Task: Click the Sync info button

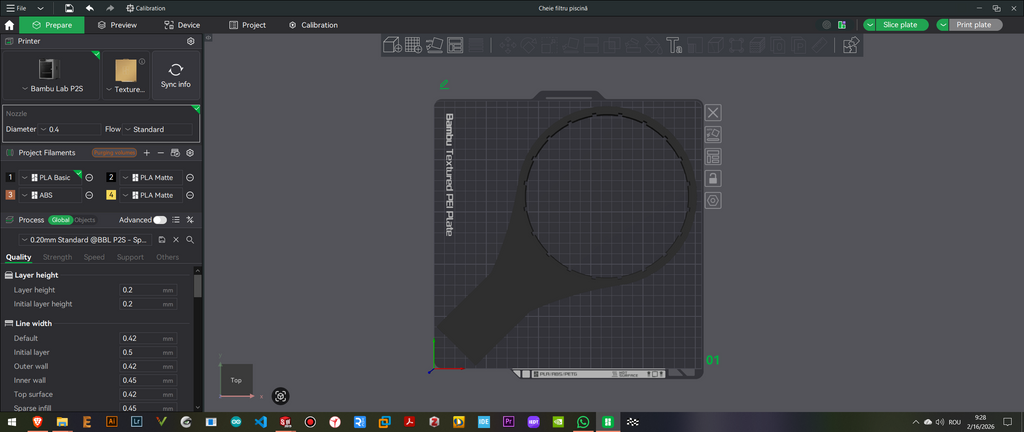Action: coord(176,76)
